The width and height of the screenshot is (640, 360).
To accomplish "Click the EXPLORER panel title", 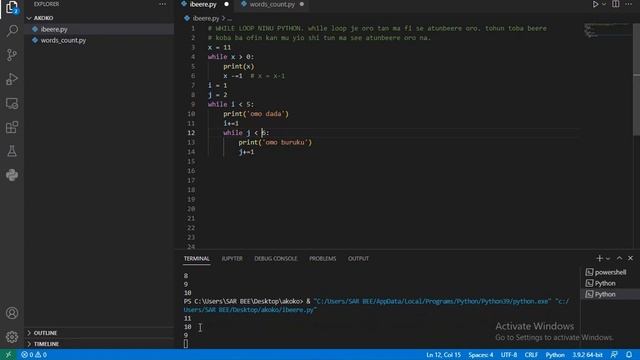I will click(46, 4).
